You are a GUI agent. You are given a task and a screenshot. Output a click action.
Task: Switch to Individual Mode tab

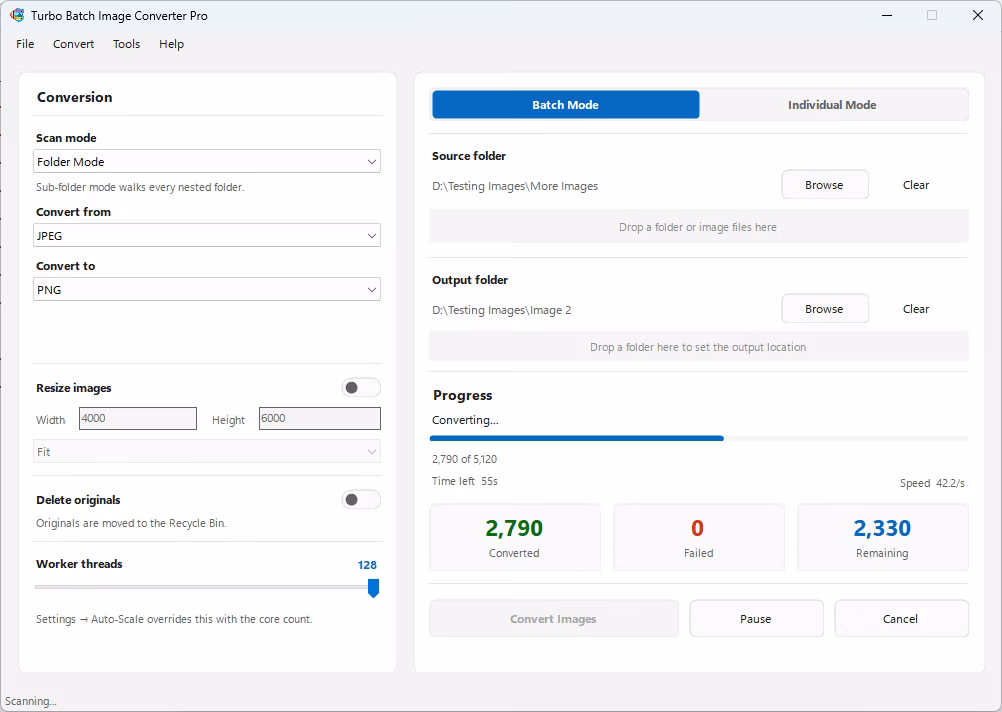[x=832, y=105]
